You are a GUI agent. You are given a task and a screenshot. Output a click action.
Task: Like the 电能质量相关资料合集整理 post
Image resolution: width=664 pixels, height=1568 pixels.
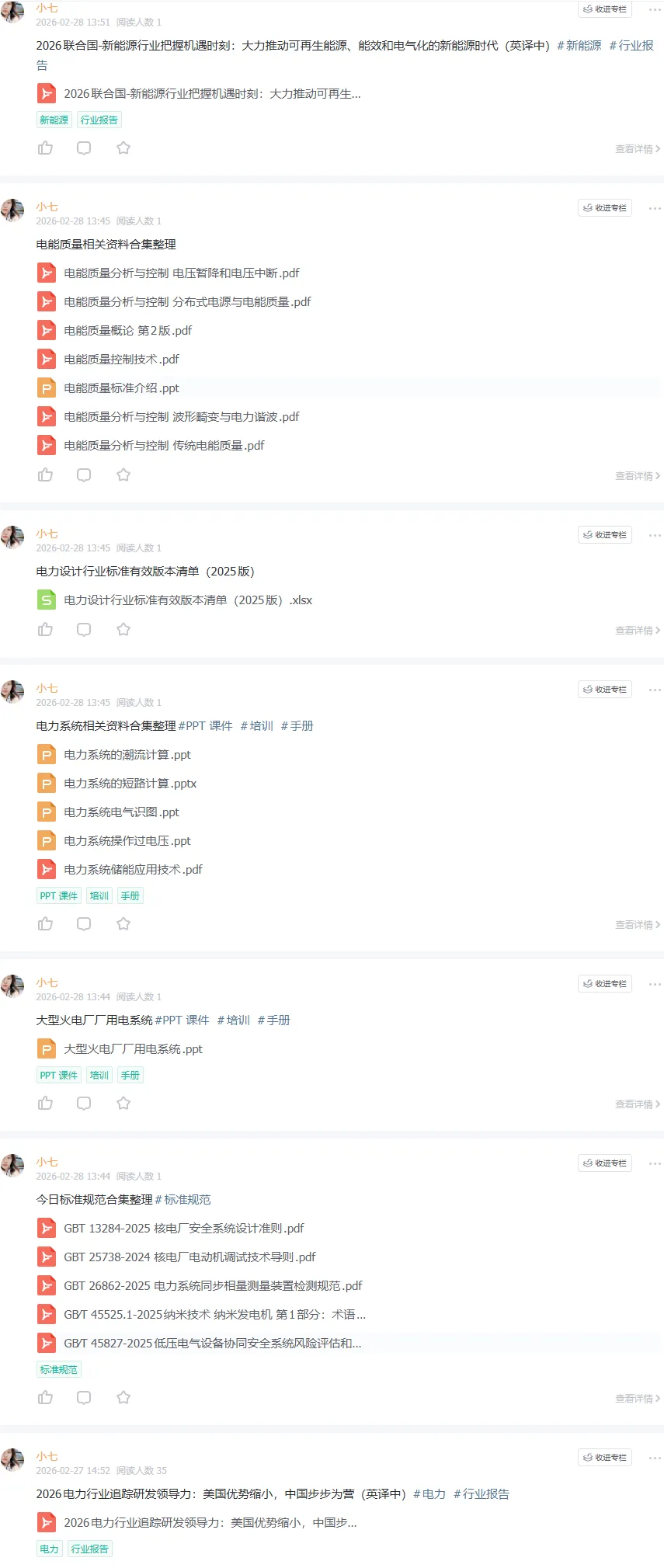pyautogui.click(x=45, y=475)
